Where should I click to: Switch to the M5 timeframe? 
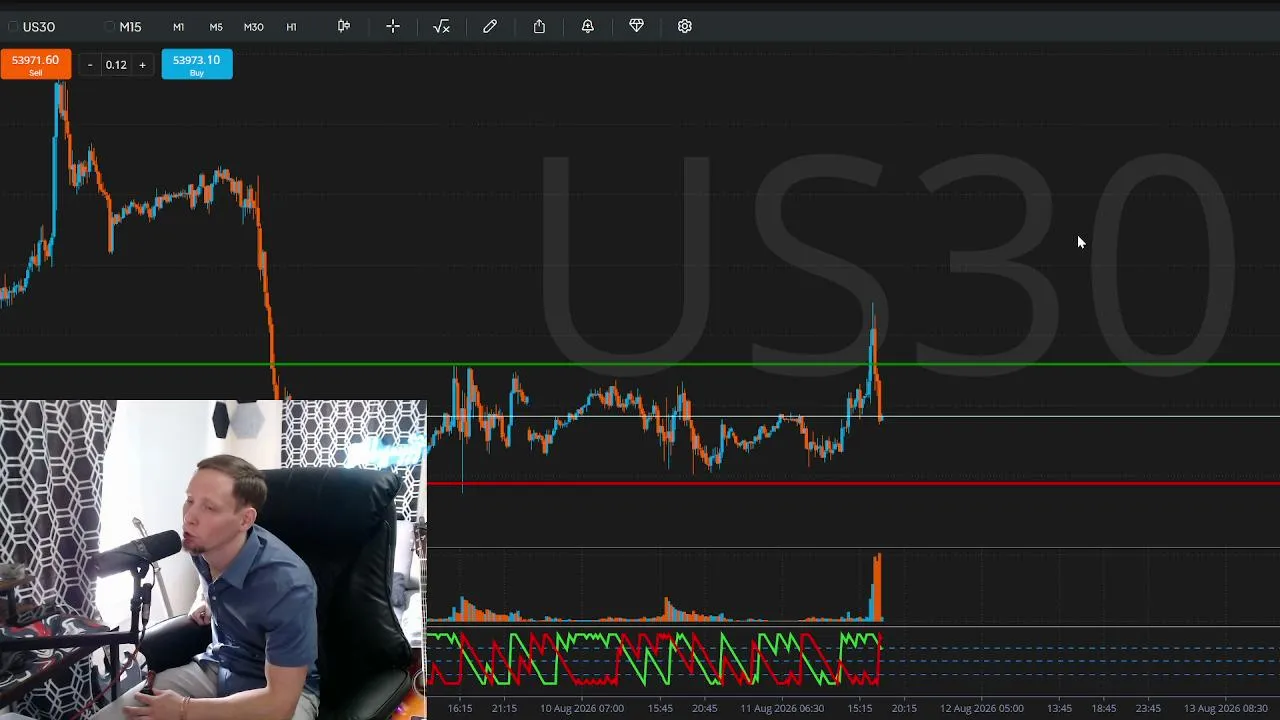pyautogui.click(x=216, y=27)
